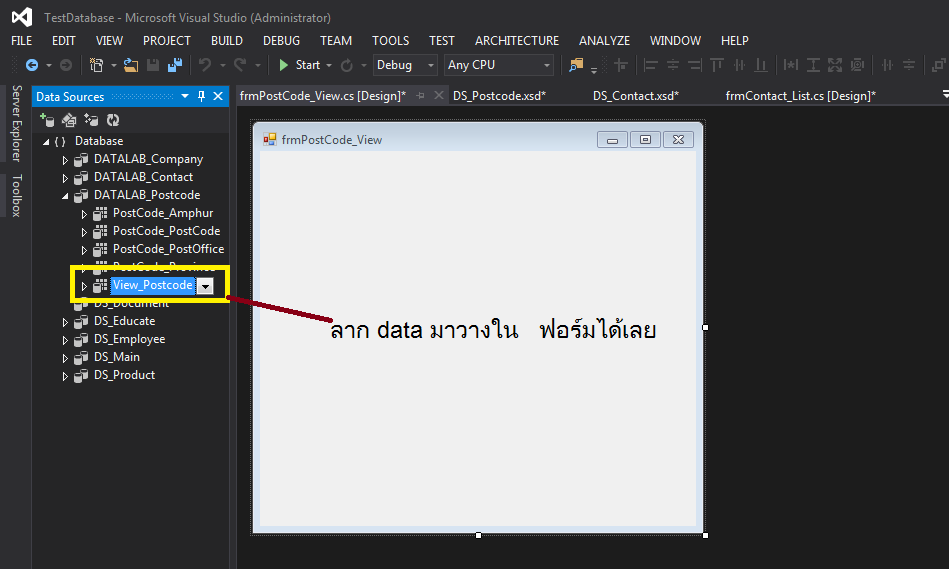Click the Find in Files folder icon
Screen dimensions: 949x569
[576, 65]
